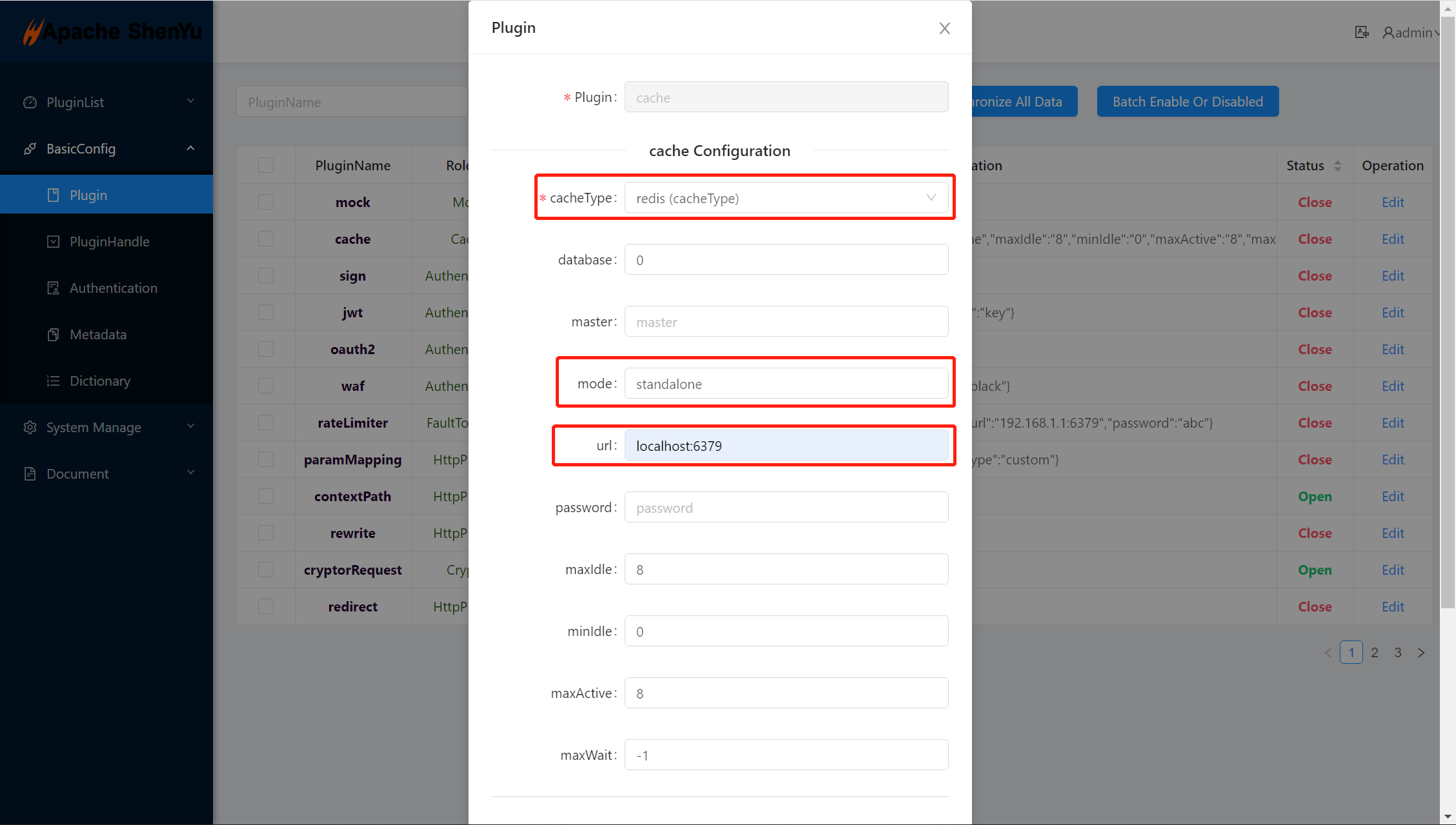Click the Metadata clipboard icon
1456x825 pixels.
click(x=54, y=335)
